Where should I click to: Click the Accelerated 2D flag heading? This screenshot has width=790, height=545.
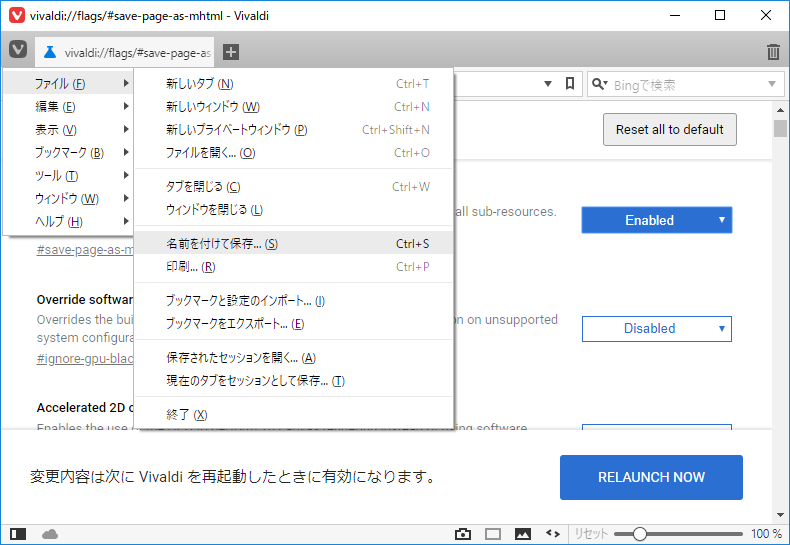click(x=85, y=407)
